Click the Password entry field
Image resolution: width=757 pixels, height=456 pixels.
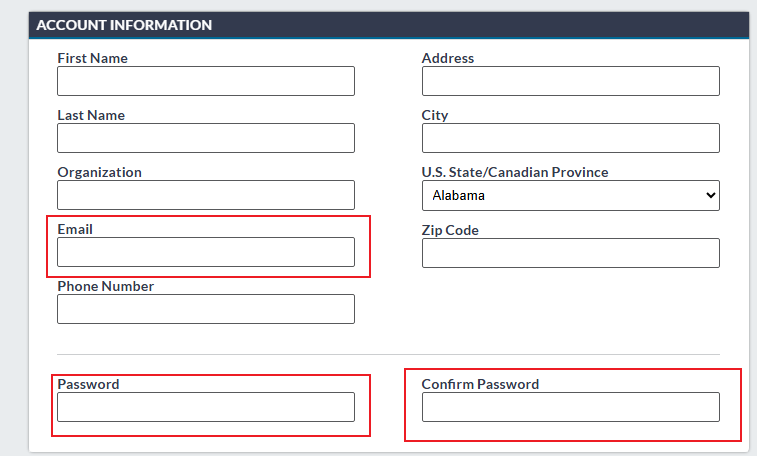coord(206,407)
